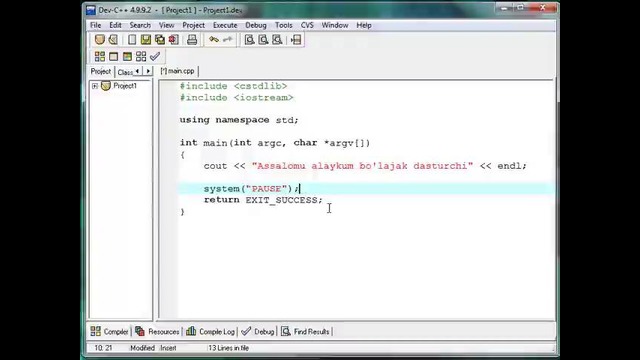This screenshot has width=640, height=360.
Task: Open the Debug bottom tab
Action: coord(258,331)
